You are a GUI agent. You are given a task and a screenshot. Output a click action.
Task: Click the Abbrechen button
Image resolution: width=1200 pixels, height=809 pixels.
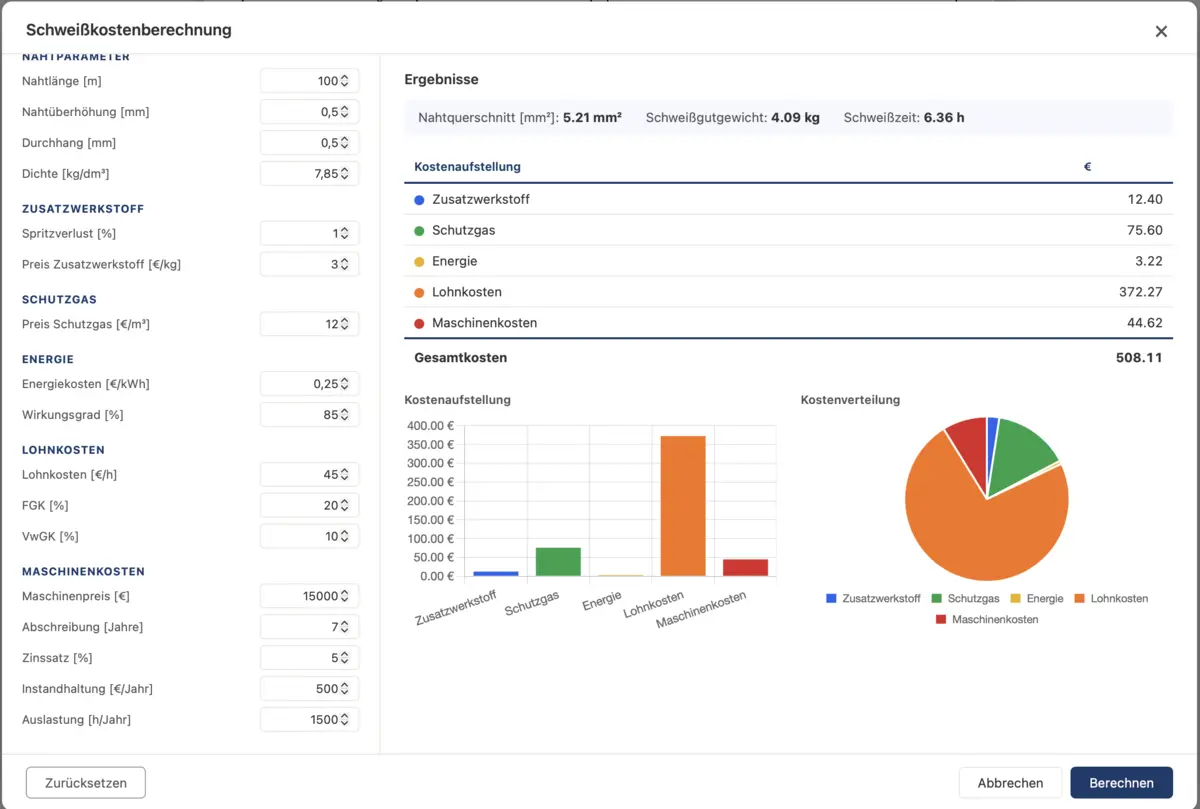pos(1010,783)
